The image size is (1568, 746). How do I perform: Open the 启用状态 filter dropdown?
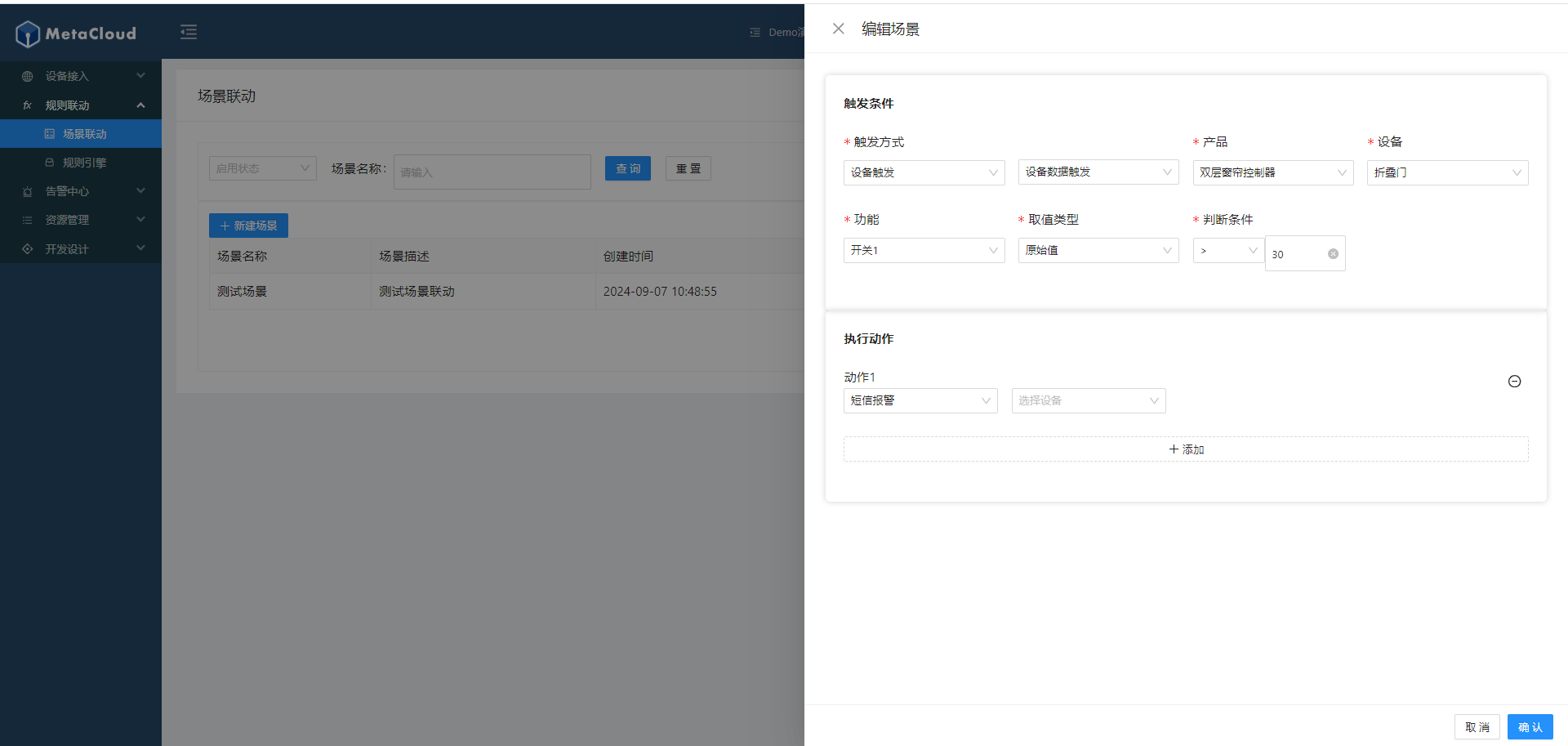[x=263, y=168]
